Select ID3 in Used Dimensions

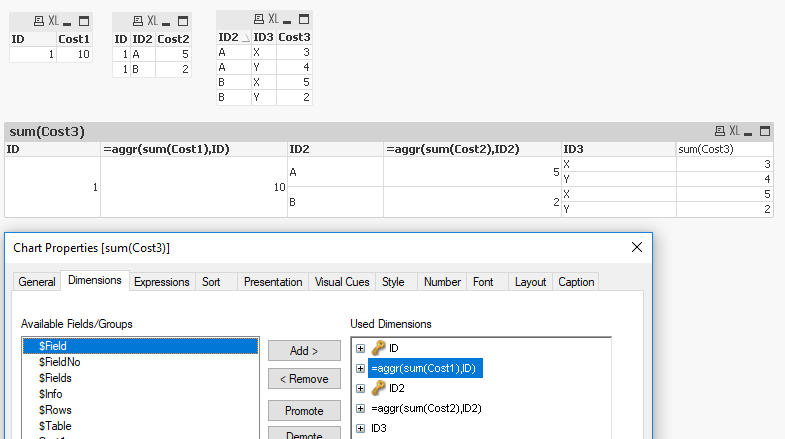(x=378, y=428)
